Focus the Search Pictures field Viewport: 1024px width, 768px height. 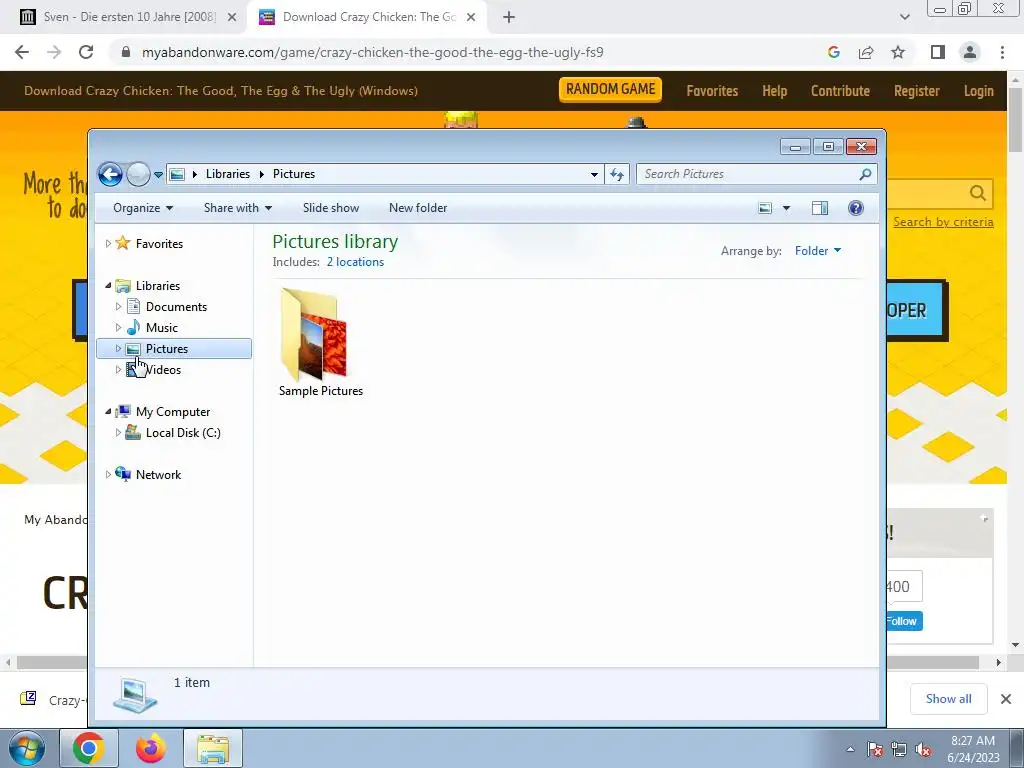click(x=756, y=174)
